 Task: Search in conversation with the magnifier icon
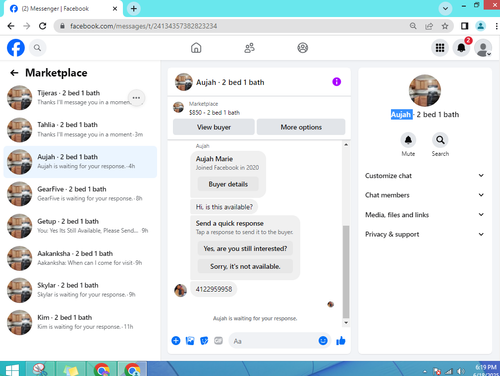coord(440,140)
